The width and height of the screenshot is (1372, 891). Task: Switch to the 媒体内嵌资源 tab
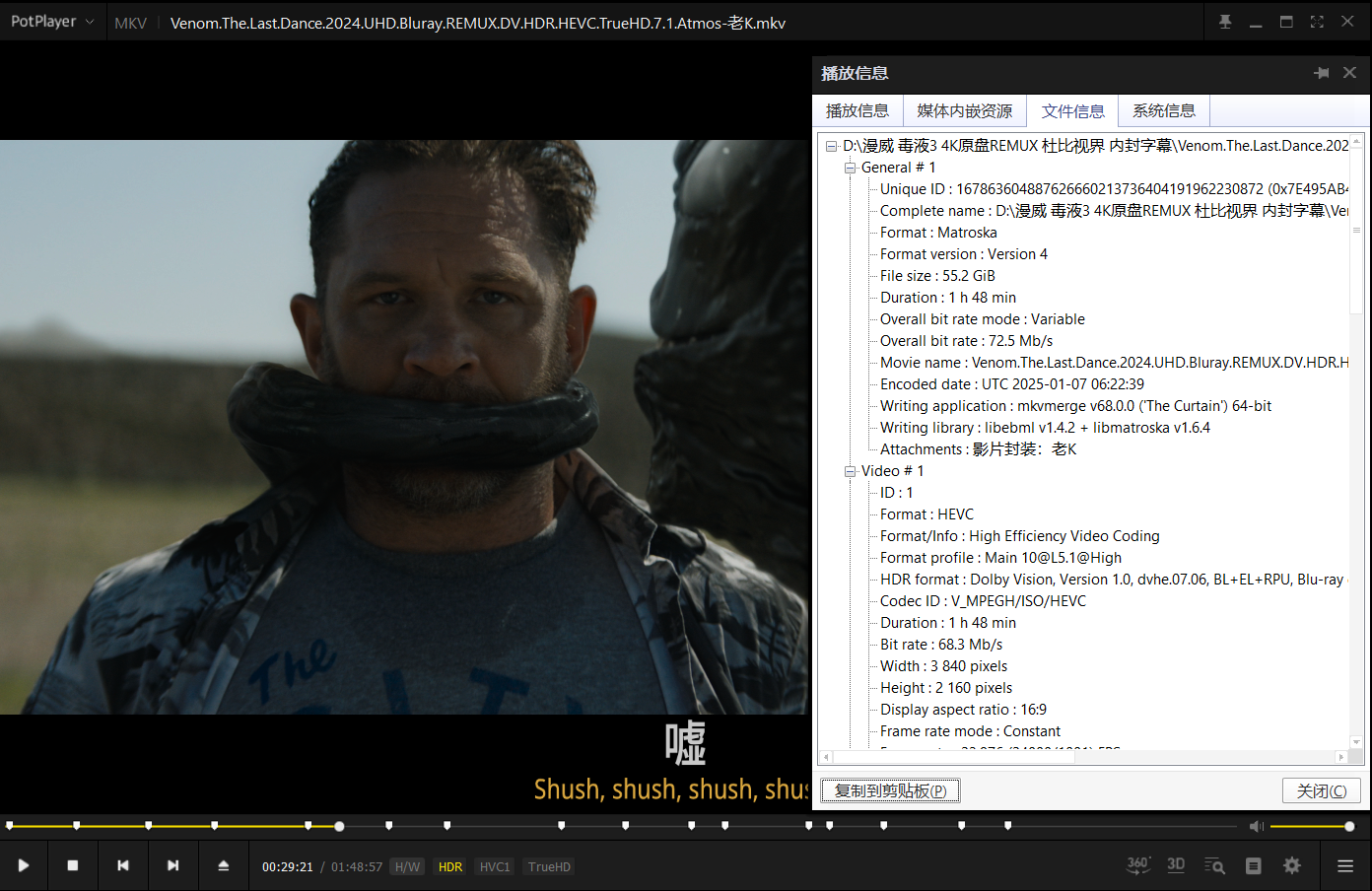tap(965, 110)
